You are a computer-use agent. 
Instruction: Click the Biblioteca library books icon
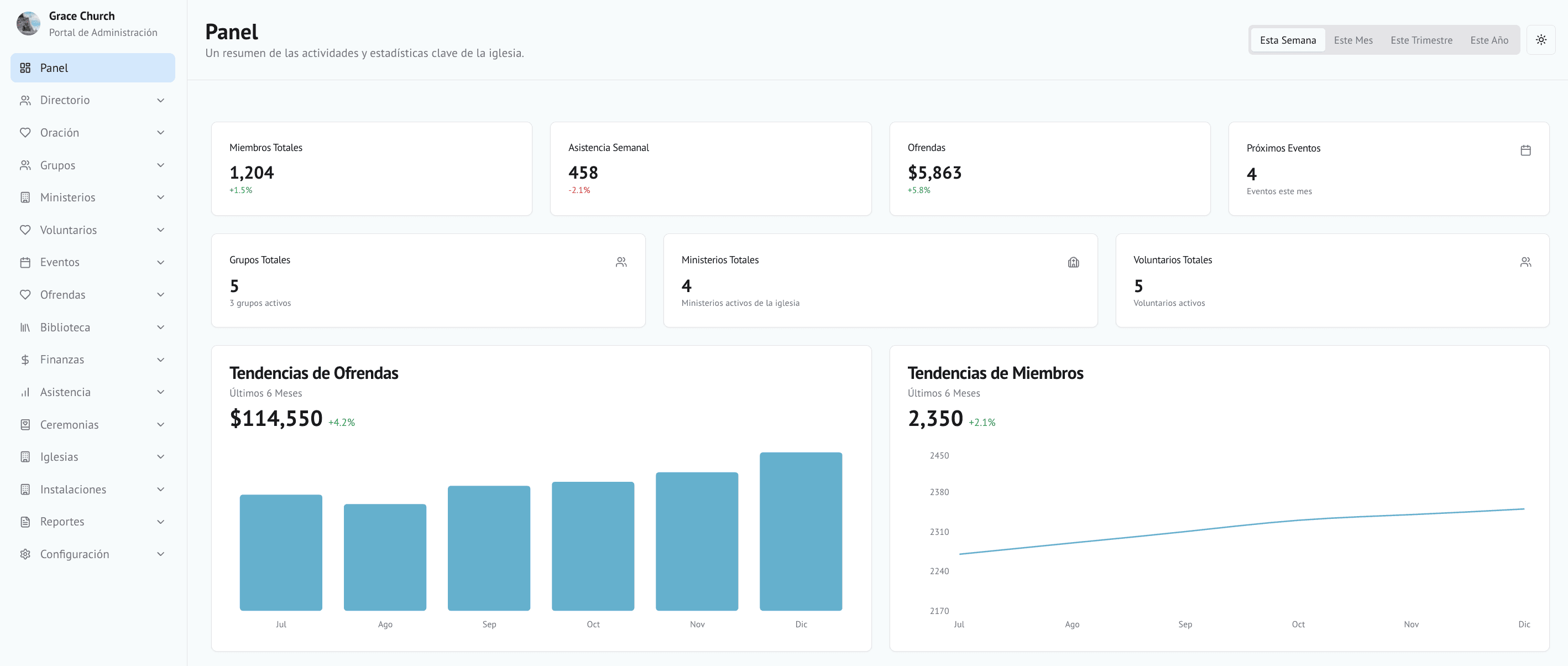coord(25,327)
